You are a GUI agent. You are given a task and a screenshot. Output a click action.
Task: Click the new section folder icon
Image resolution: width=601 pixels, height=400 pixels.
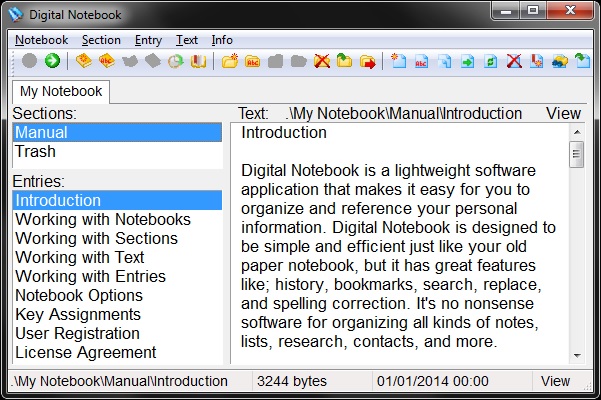click(230, 61)
